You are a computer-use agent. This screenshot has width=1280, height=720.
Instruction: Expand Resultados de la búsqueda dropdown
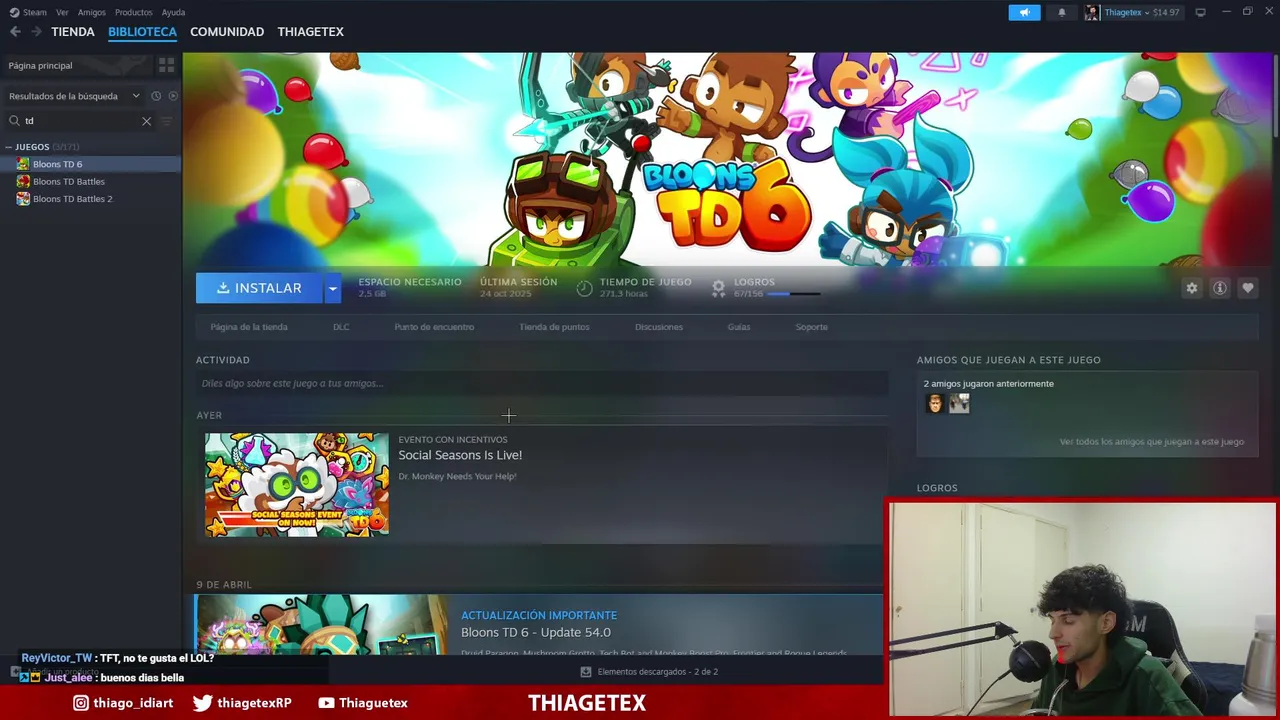tap(136, 96)
